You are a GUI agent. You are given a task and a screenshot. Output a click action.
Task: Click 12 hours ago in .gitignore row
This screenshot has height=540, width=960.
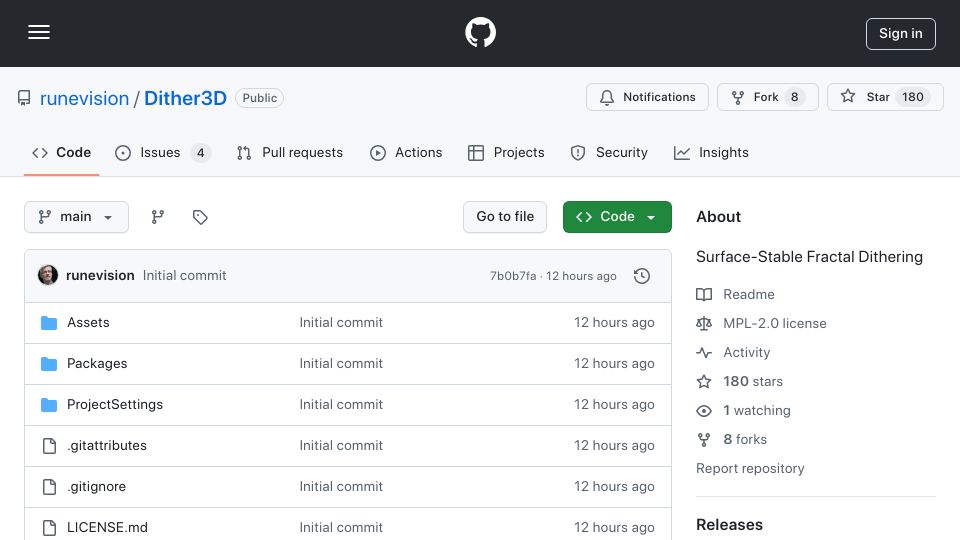pos(614,487)
